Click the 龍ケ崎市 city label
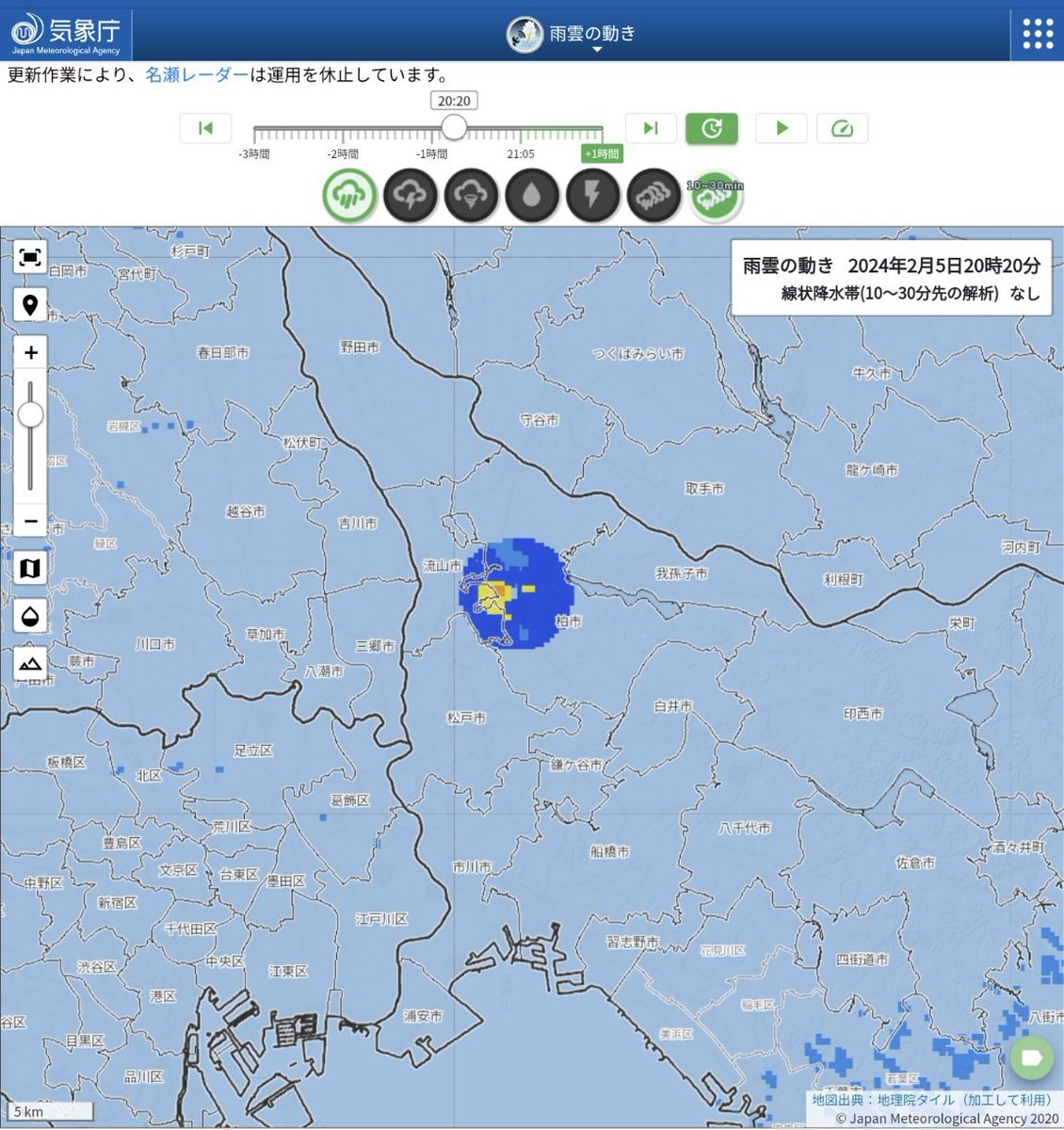 pyautogui.click(x=871, y=470)
